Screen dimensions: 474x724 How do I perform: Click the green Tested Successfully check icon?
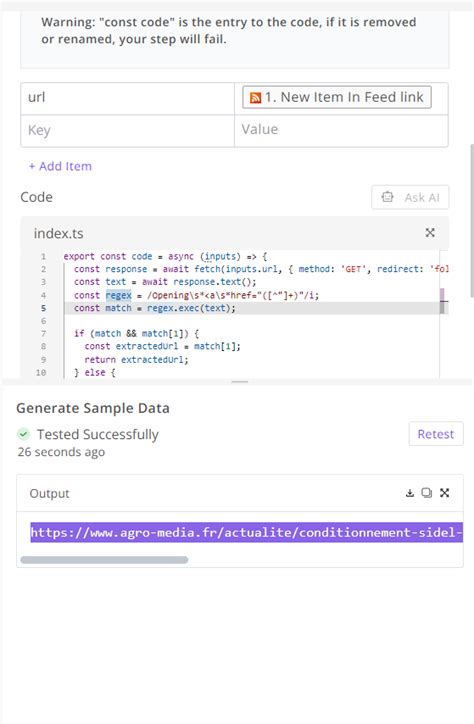click(23, 434)
